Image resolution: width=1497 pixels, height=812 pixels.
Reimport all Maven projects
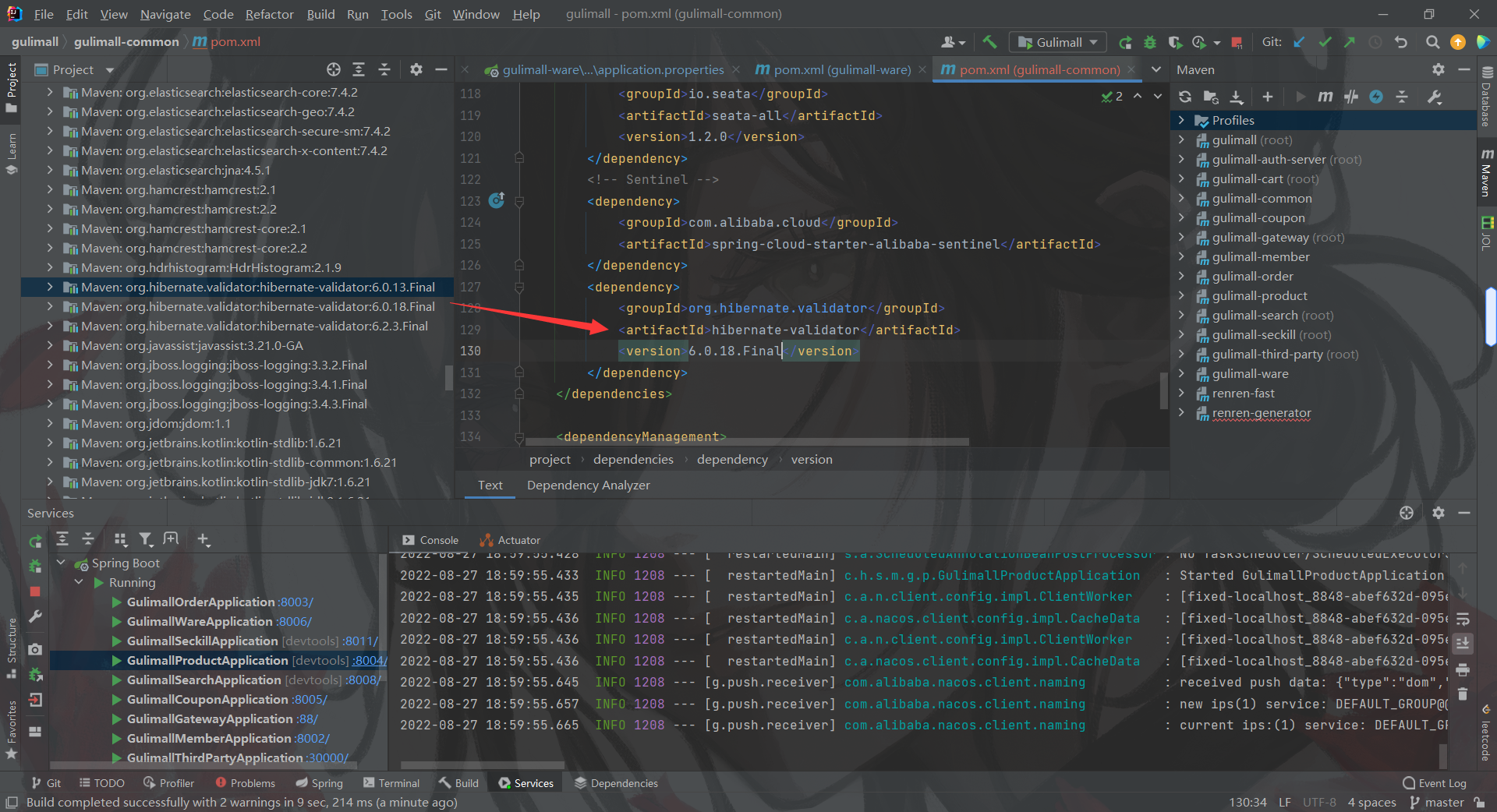(1185, 97)
